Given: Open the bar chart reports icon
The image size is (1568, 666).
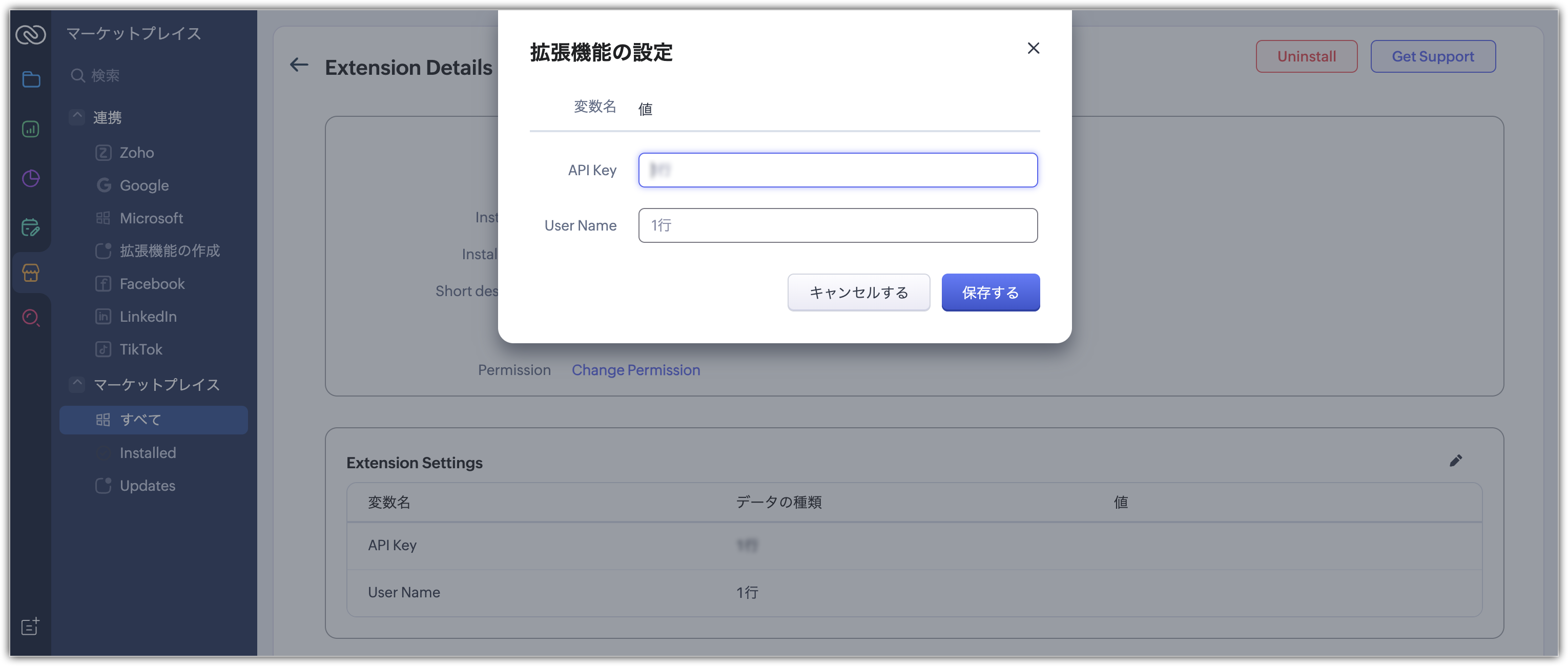Looking at the screenshot, I should click(31, 129).
